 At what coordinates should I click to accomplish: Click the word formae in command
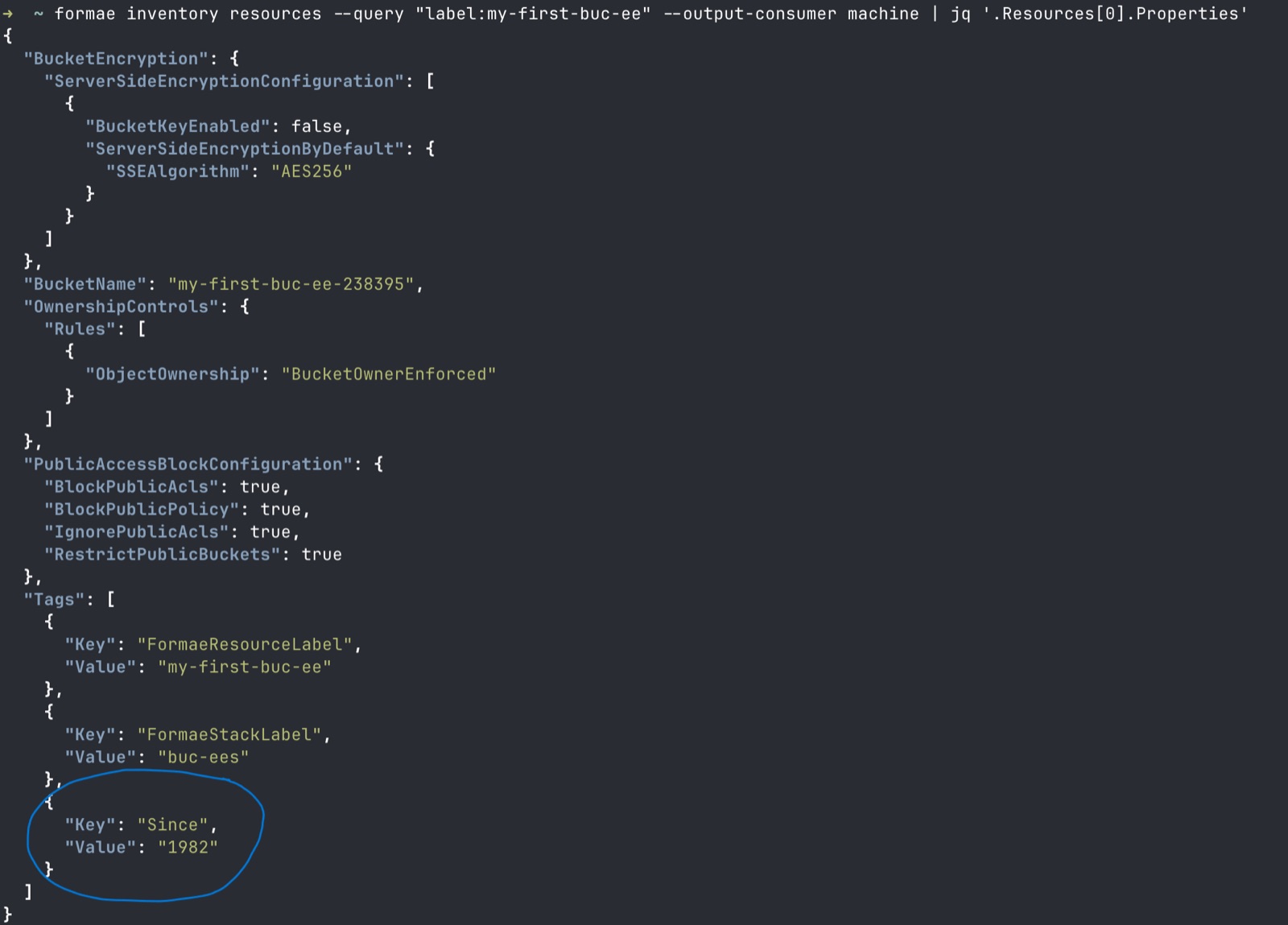click(x=85, y=14)
